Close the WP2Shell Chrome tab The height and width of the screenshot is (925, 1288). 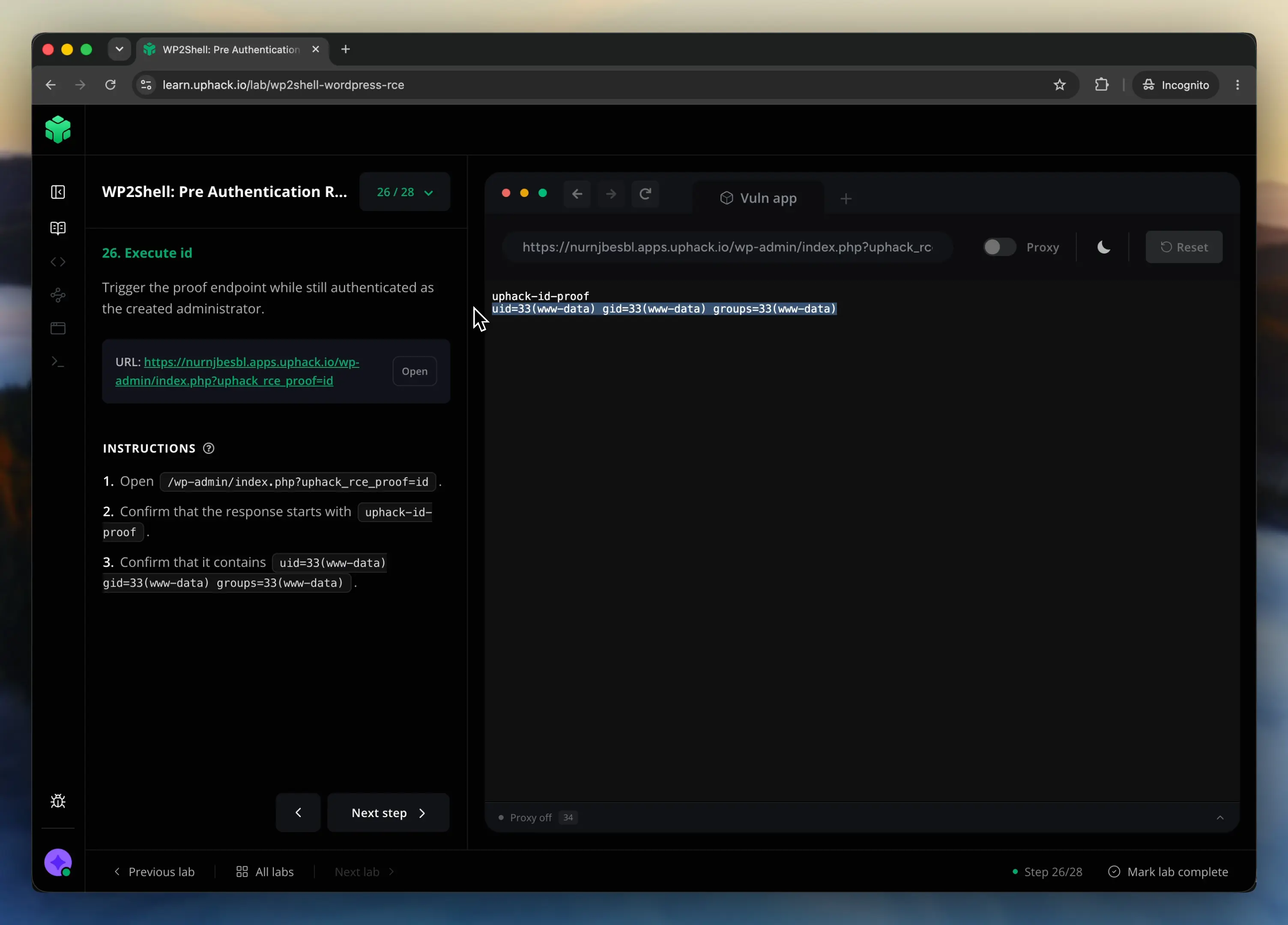point(316,49)
